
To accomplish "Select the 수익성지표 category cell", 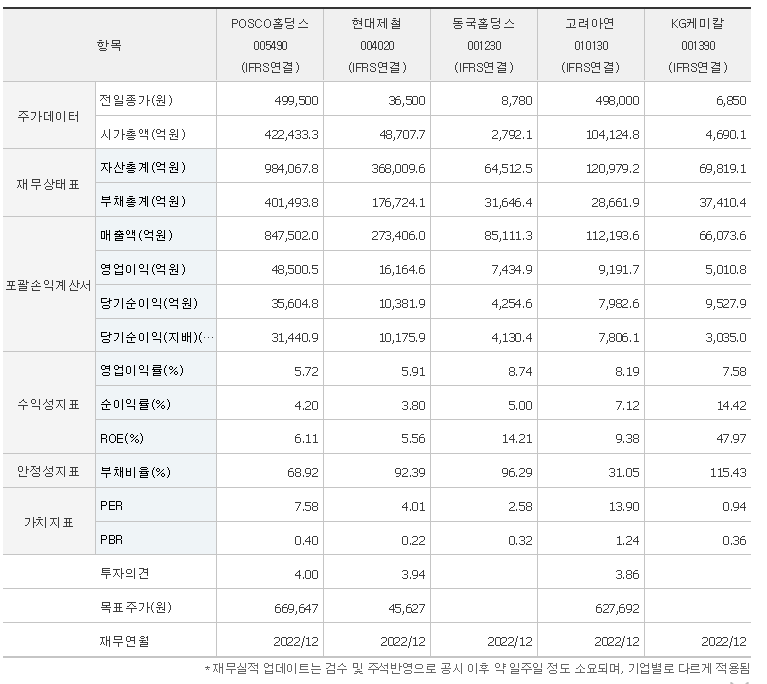I will [48, 404].
